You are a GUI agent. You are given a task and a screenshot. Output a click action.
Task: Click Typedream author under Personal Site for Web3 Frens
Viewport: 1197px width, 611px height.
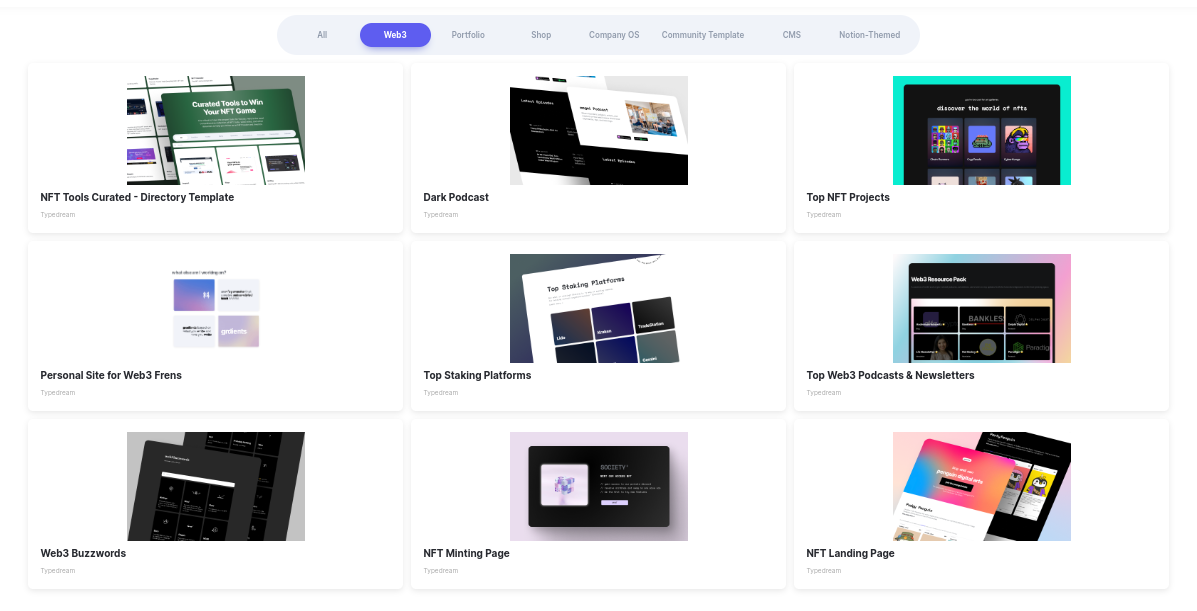tap(57, 393)
